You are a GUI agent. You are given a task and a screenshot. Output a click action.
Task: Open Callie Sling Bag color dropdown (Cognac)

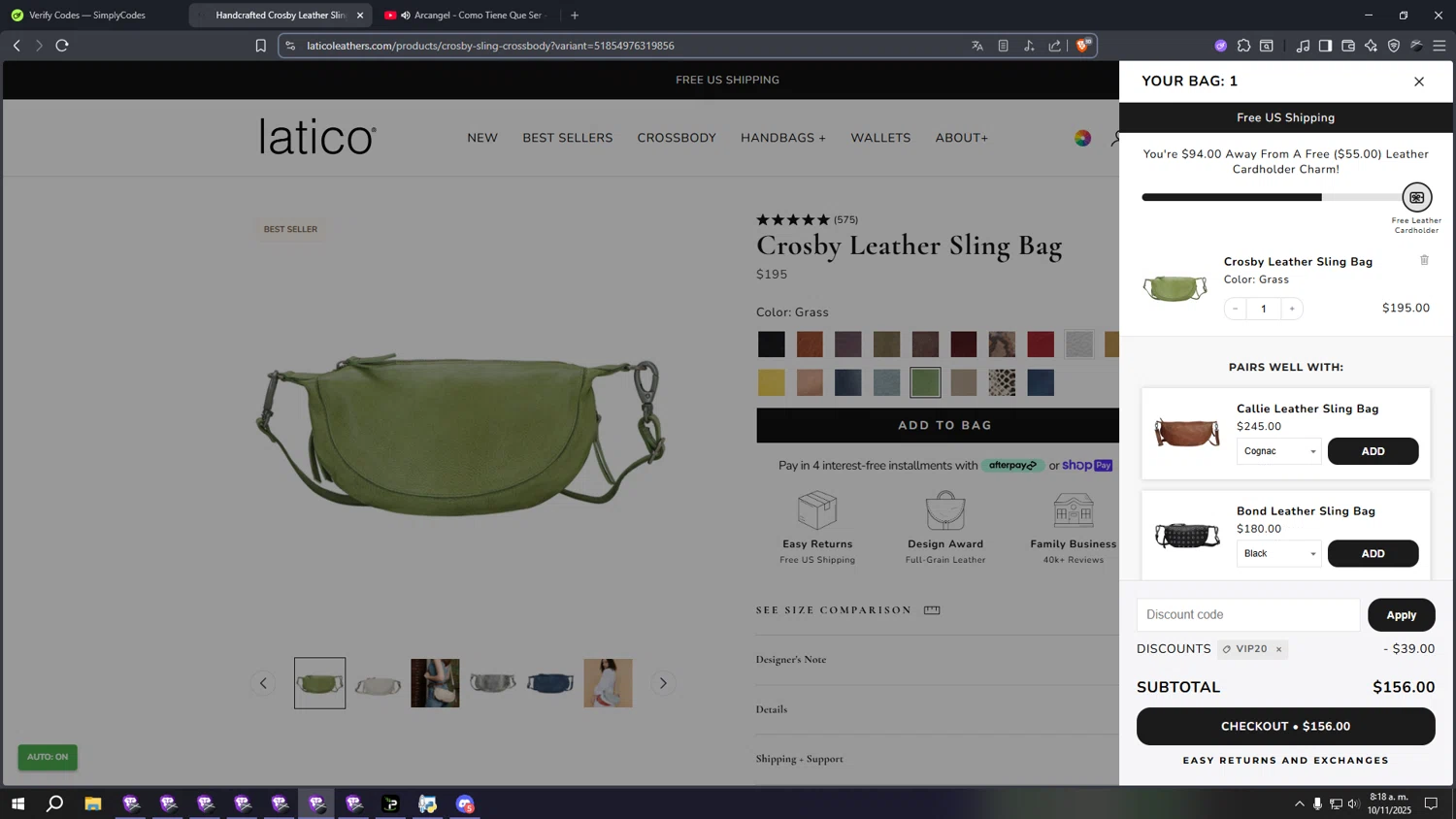click(1278, 451)
